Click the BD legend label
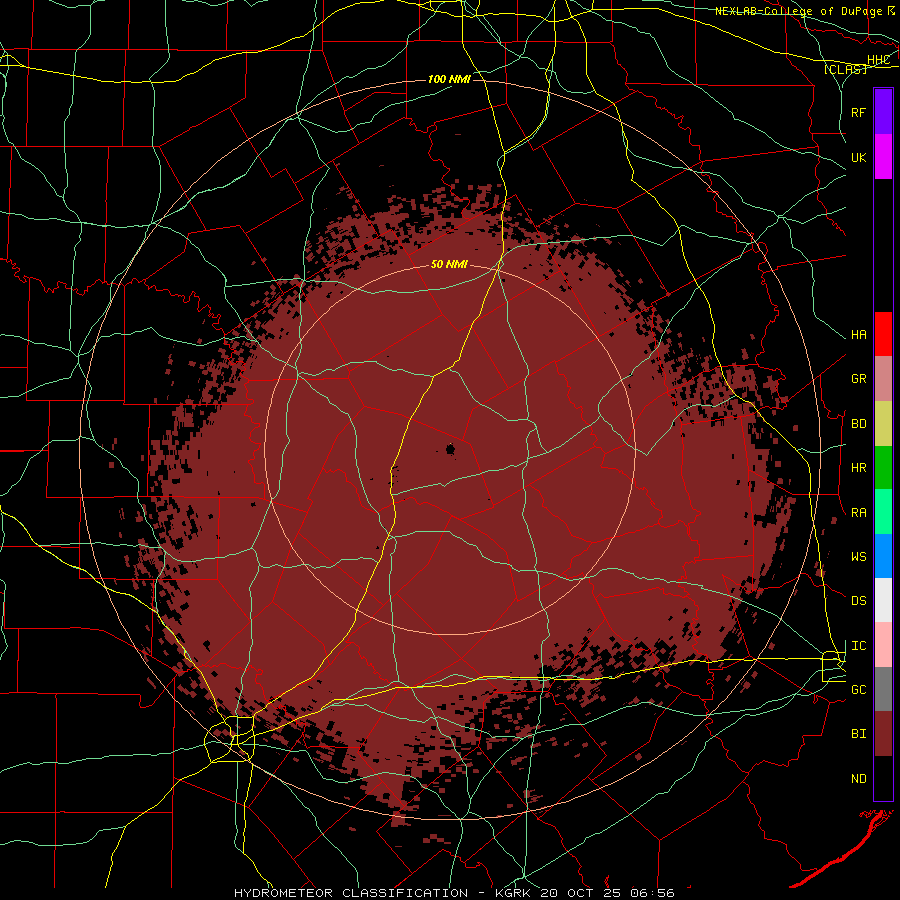This screenshot has height=900, width=900. (859, 424)
